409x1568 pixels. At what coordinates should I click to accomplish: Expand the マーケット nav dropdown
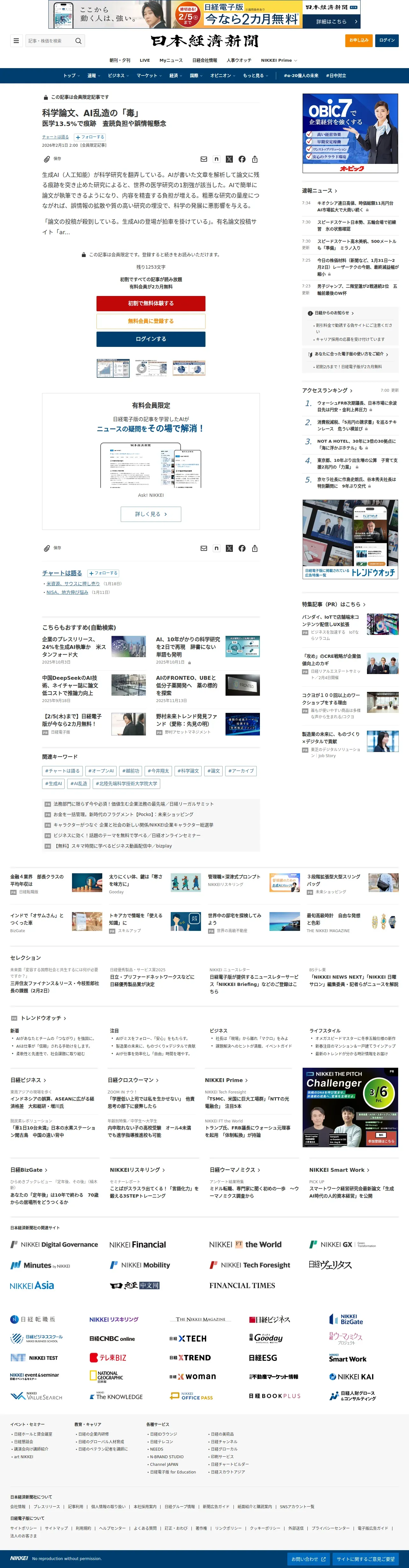[149, 75]
